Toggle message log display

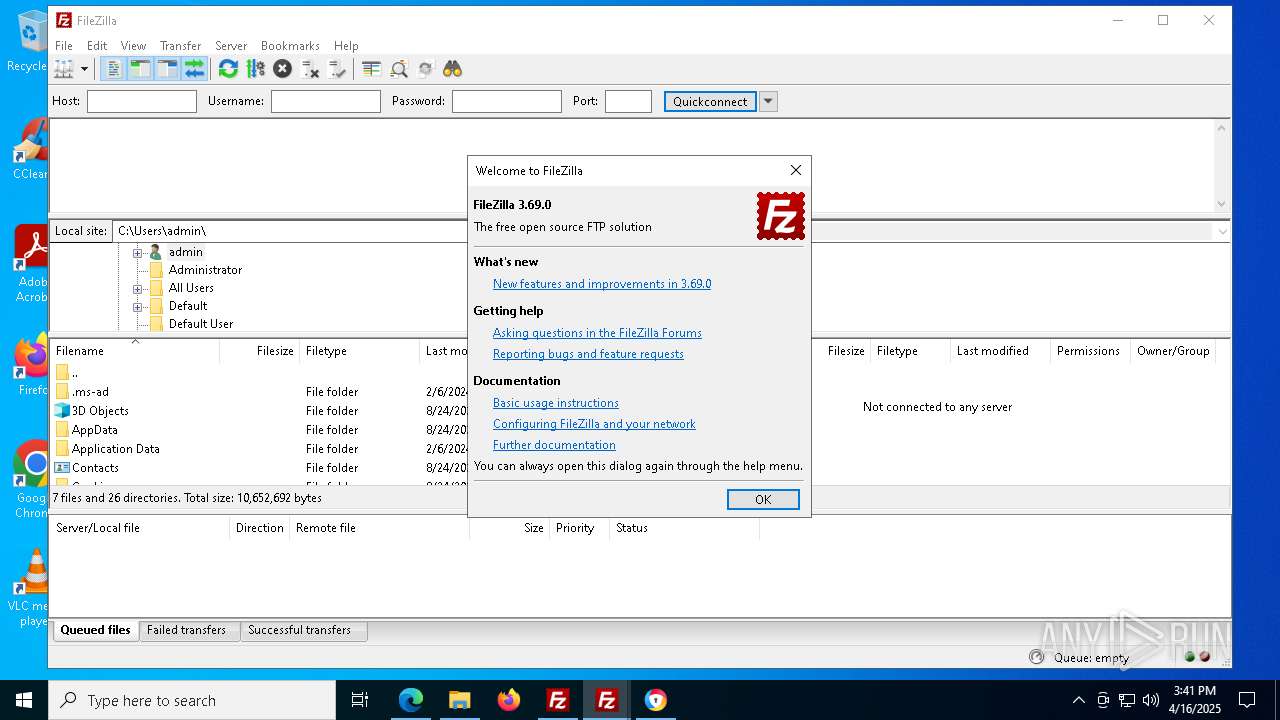pyautogui.click(x=114, y=69)
